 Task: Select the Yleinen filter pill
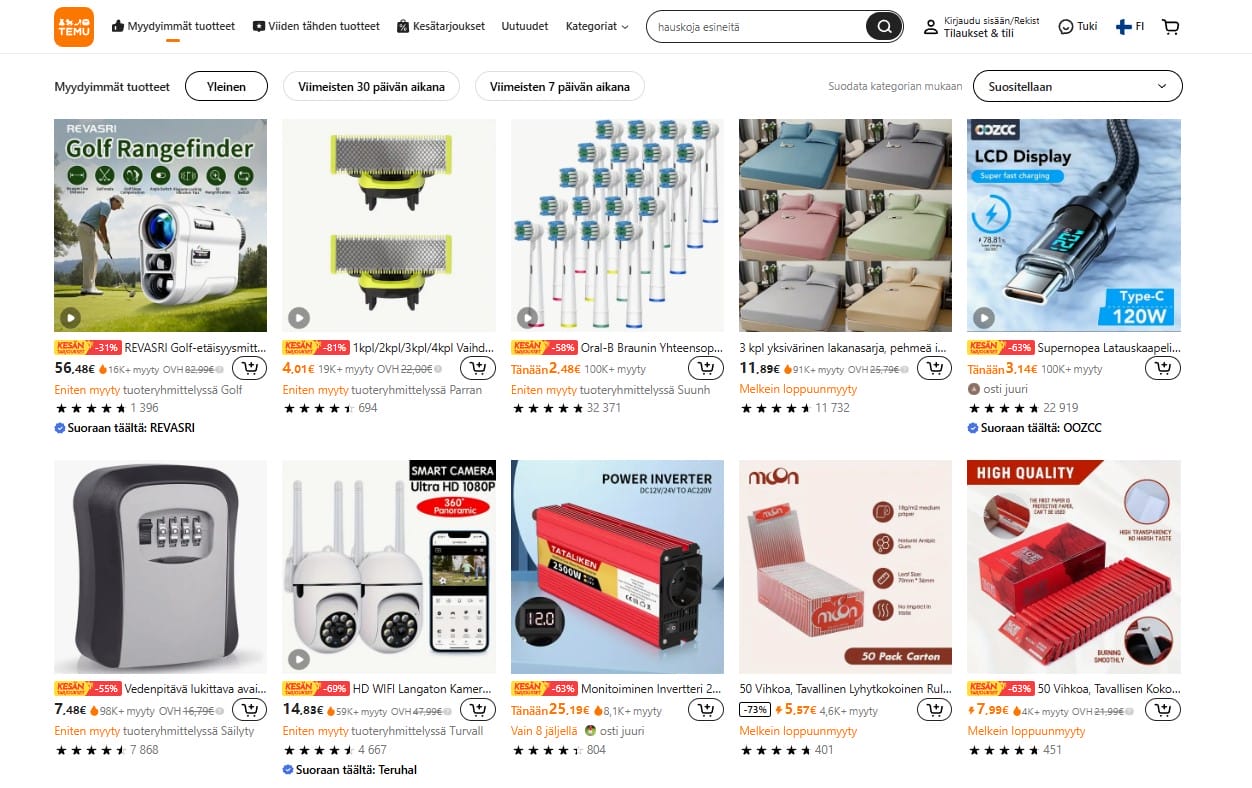click(x=226, y=86)
